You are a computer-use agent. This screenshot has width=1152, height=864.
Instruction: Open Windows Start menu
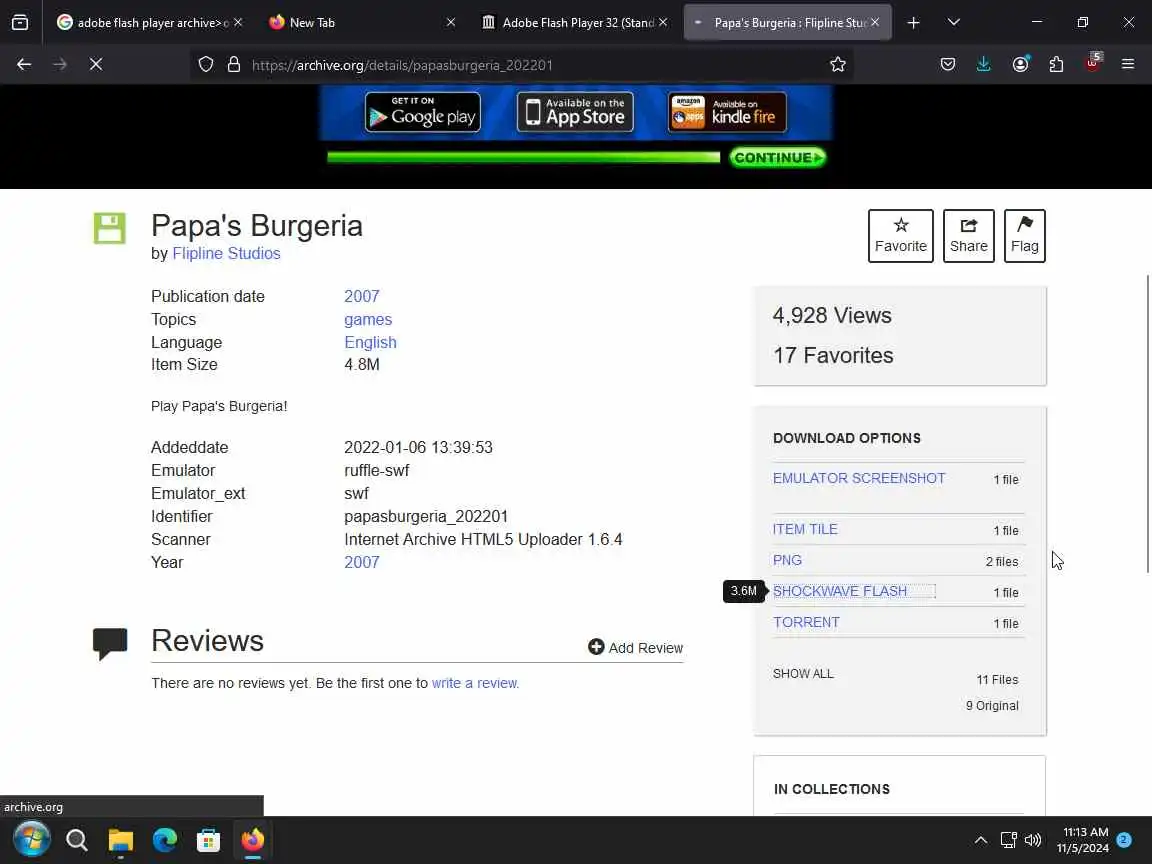click(x=32, y=840)
